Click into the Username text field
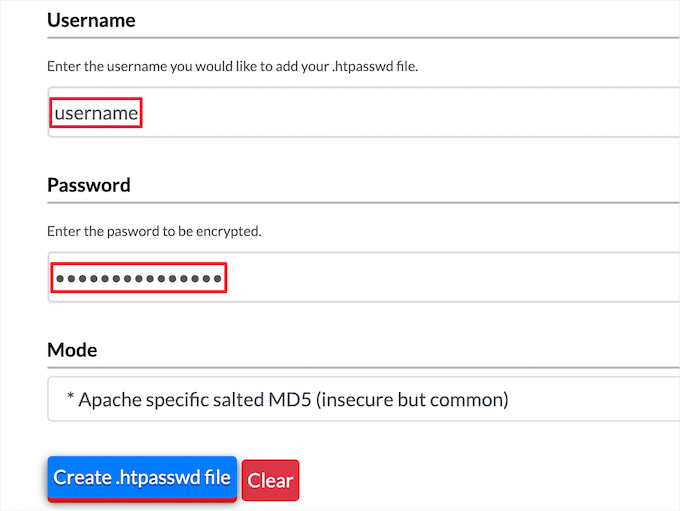680x511 pixels. pos(400,113)
